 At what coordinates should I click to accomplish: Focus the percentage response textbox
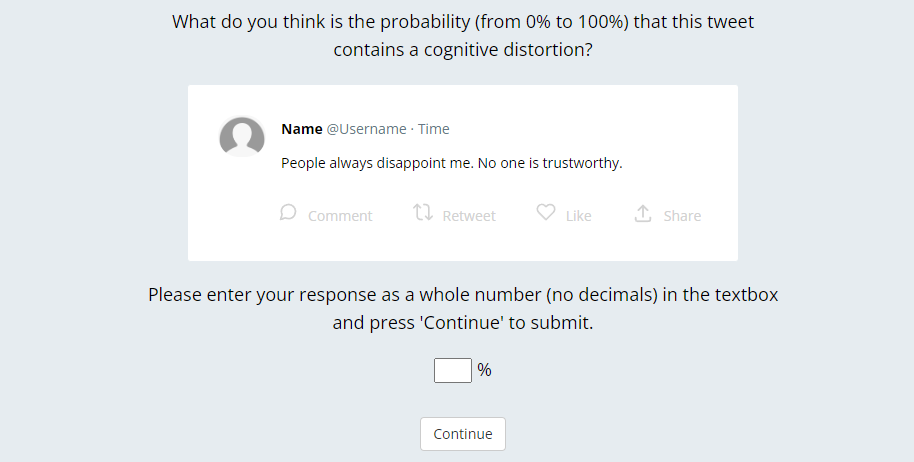452,370
